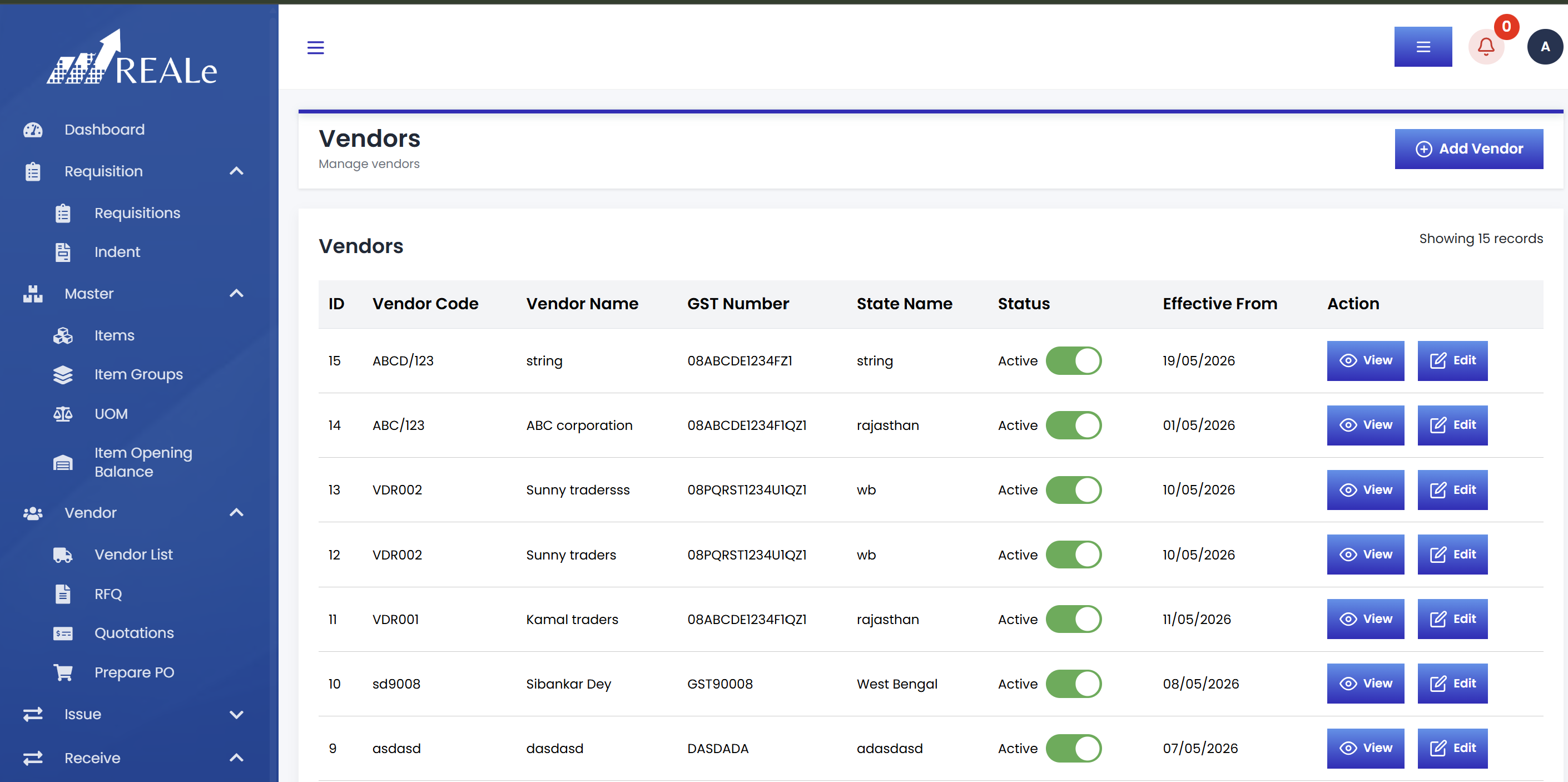Image resolution: width=1568 pixels, height=782 pixels.
Task: Click the Receive exchange arrows icon
Action: 33,758
